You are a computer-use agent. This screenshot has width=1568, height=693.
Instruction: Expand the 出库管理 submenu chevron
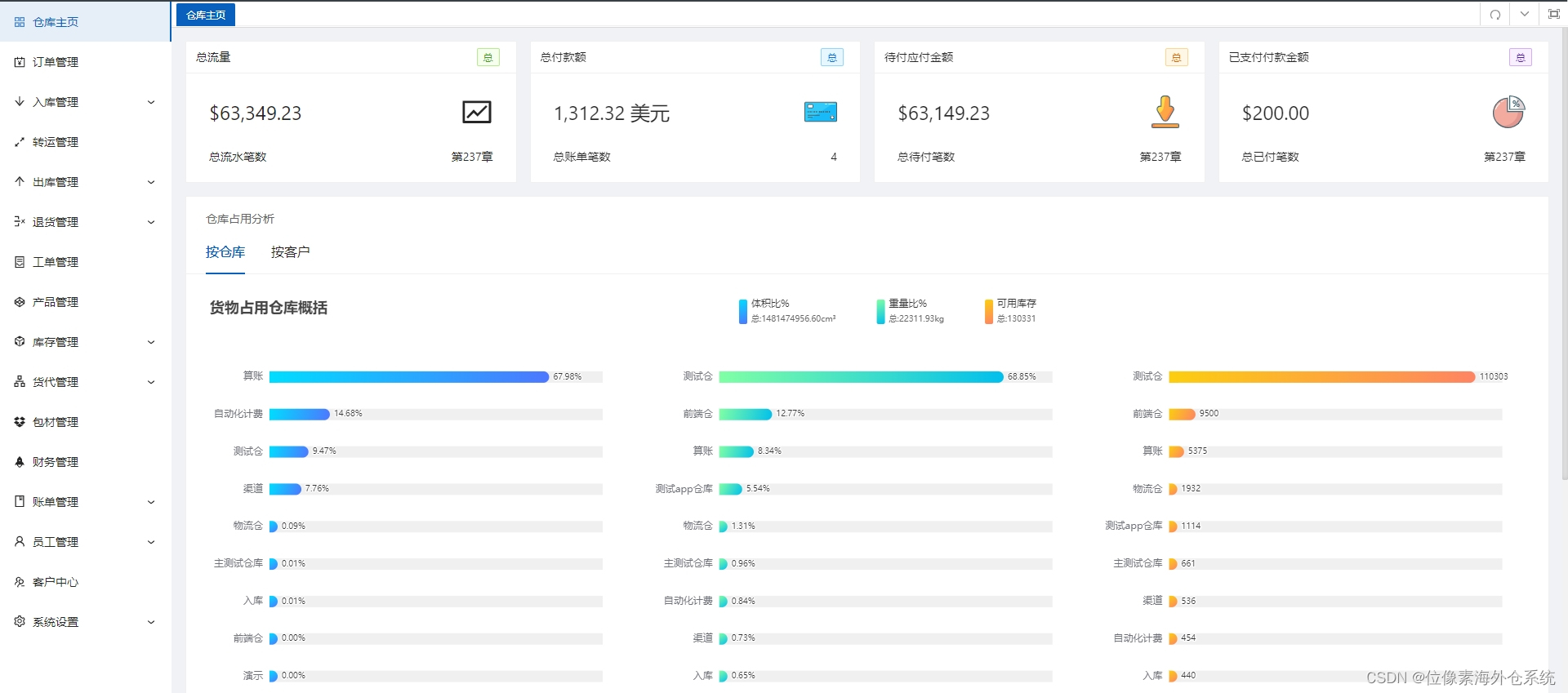click(151, 182)
